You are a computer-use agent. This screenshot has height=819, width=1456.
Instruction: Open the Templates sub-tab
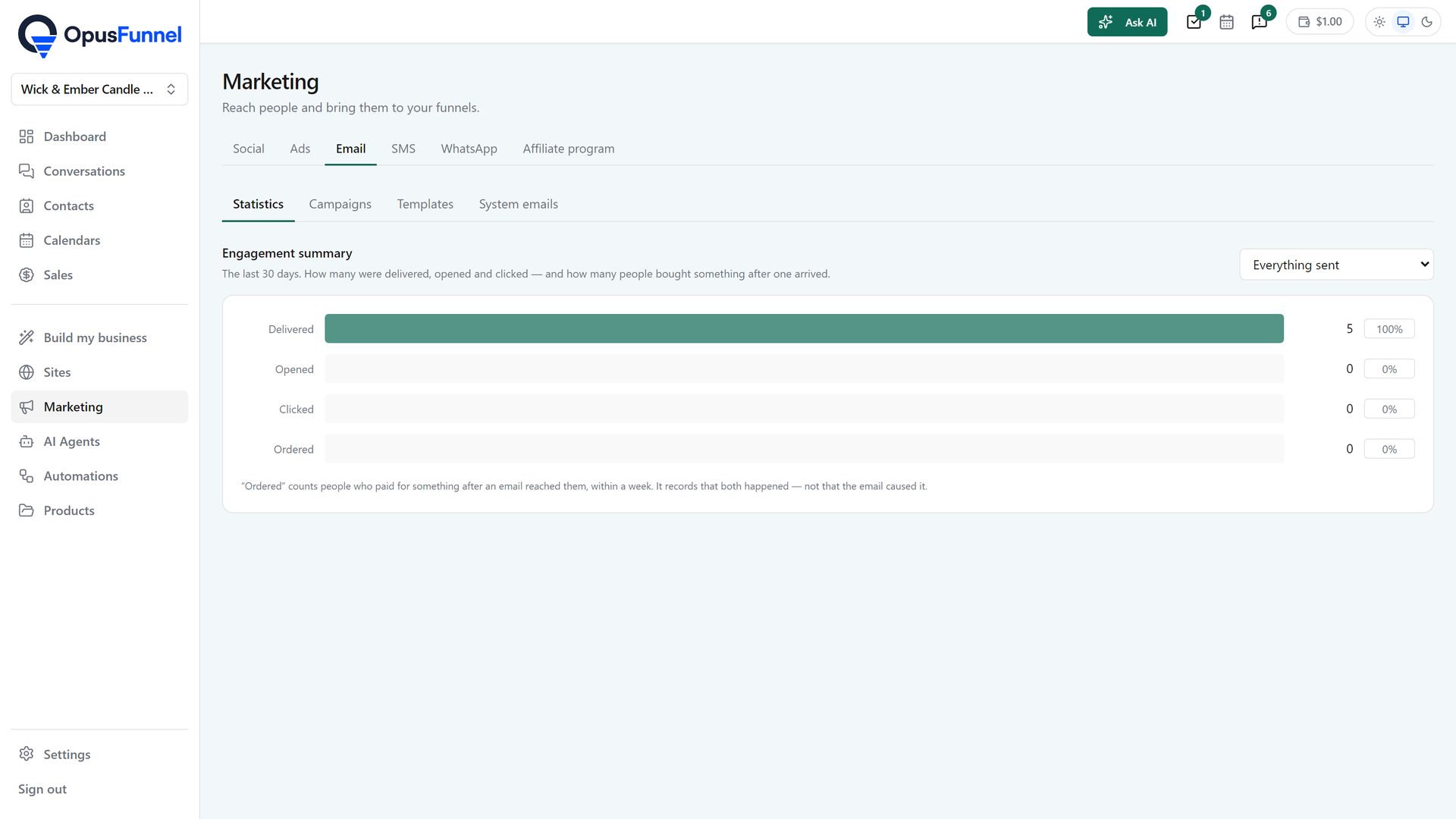point(425,204)
